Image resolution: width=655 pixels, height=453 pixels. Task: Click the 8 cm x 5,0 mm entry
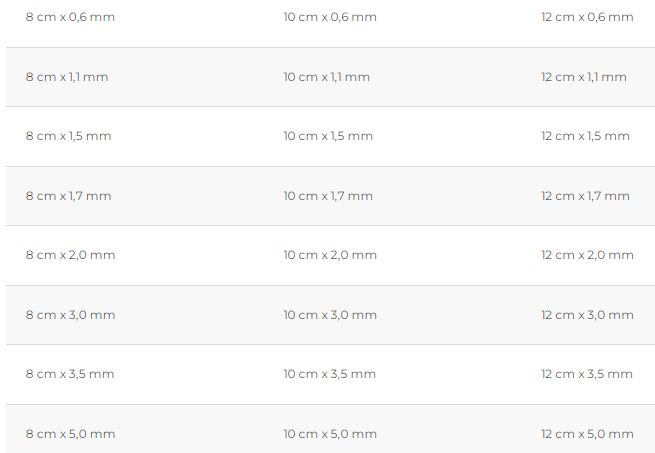[x=70, y=434]
